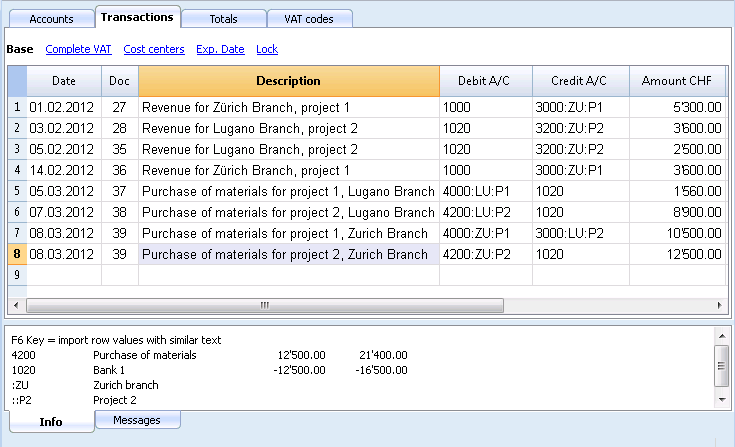Click empty Description cell in row 9
The width and height of the screenshot is (735, 447).
tap(289, 275)
